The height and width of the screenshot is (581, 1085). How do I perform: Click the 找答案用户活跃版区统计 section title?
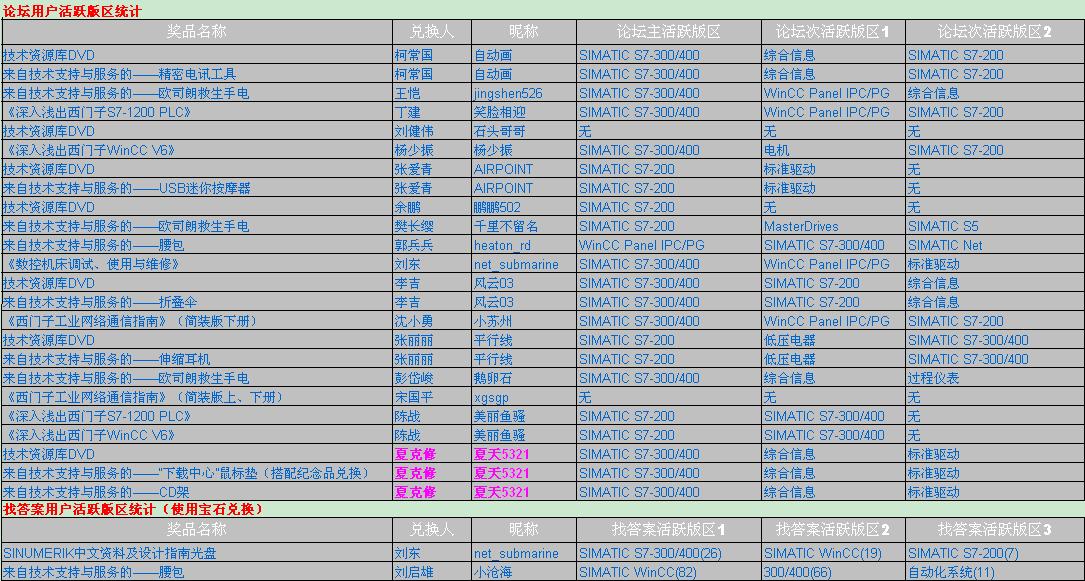point(133,509)
